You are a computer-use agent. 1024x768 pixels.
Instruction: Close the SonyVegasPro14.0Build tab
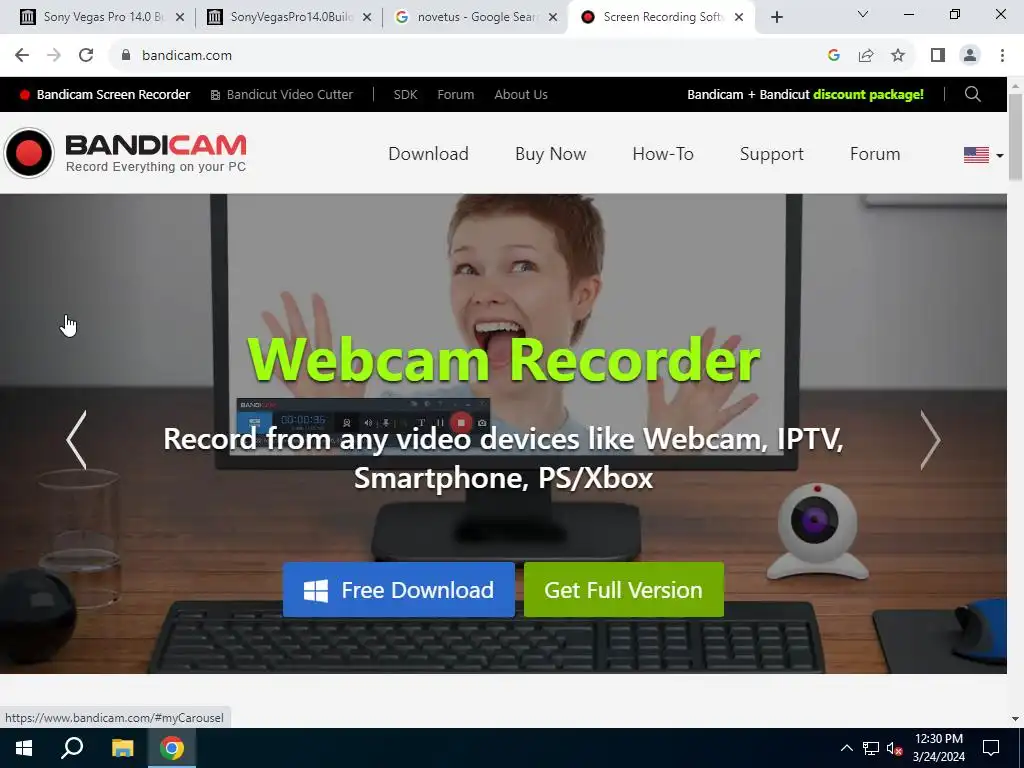[x=367, y=17]
